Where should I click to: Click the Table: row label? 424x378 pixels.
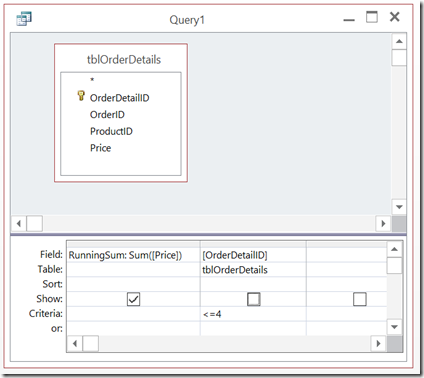click(50, 269)
